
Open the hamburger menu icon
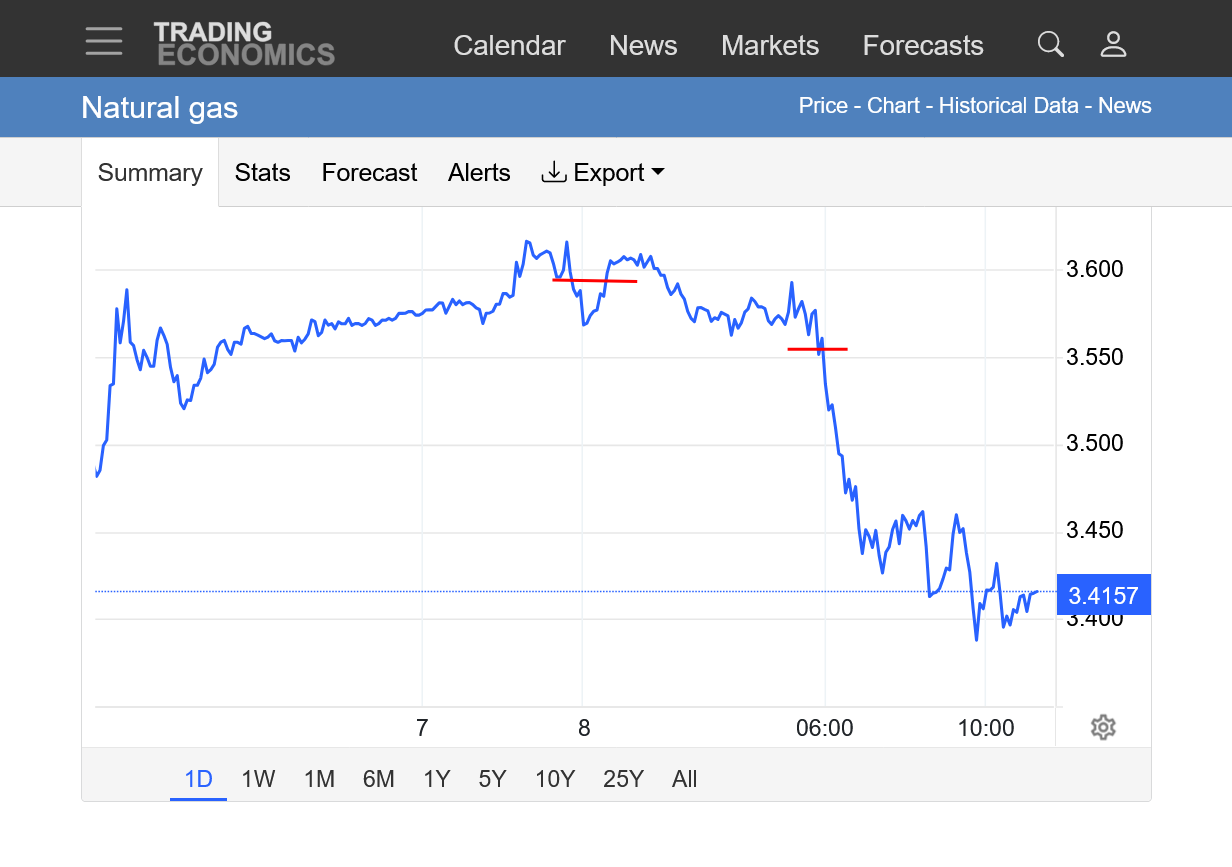pyautogui.click(x=104, y=42)
